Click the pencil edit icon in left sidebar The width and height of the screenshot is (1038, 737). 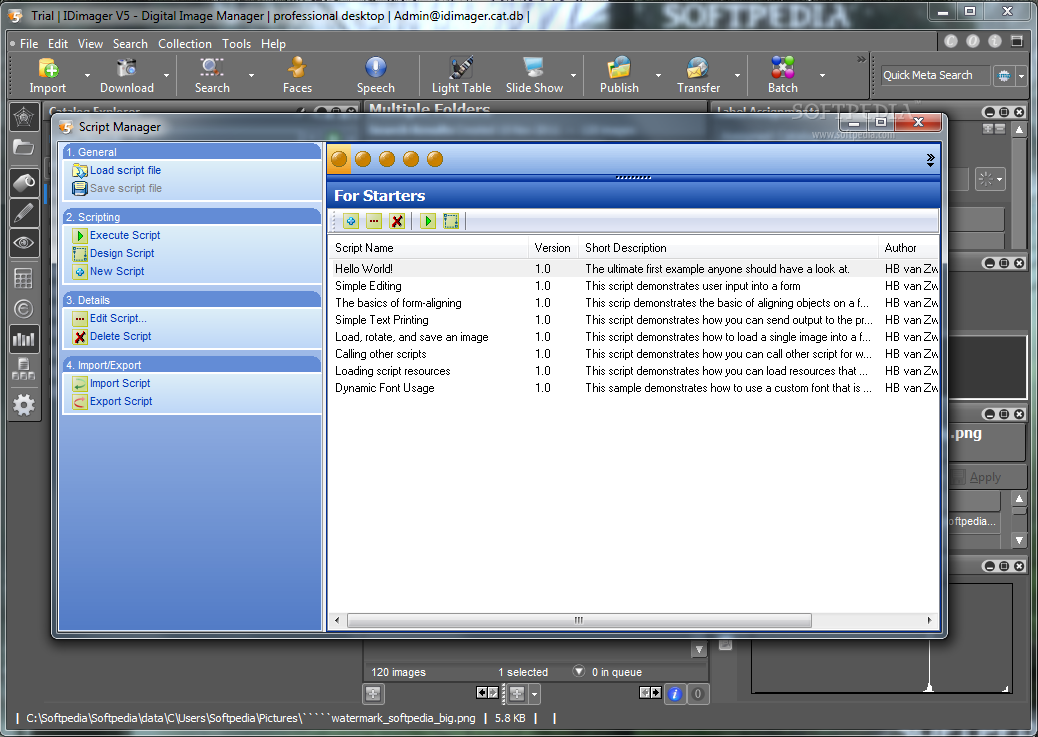pos(24,213)
